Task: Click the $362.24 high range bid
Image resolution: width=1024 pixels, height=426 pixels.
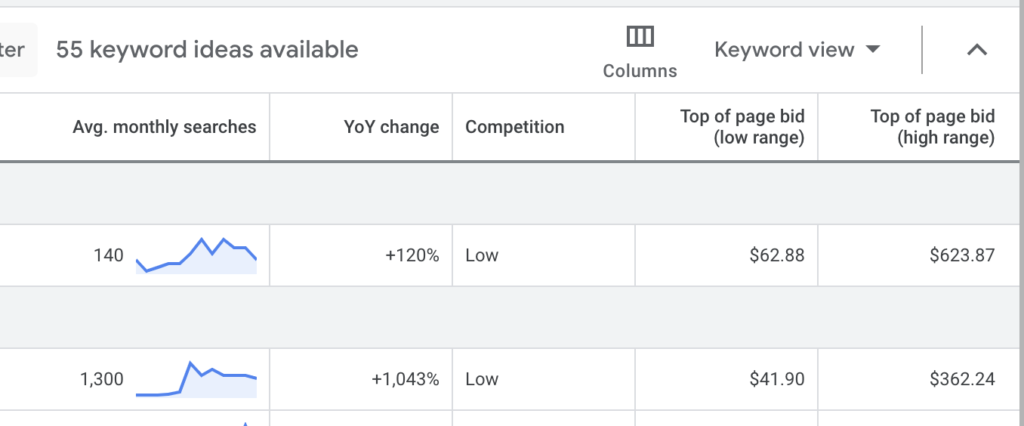Action: pos(962,379)
